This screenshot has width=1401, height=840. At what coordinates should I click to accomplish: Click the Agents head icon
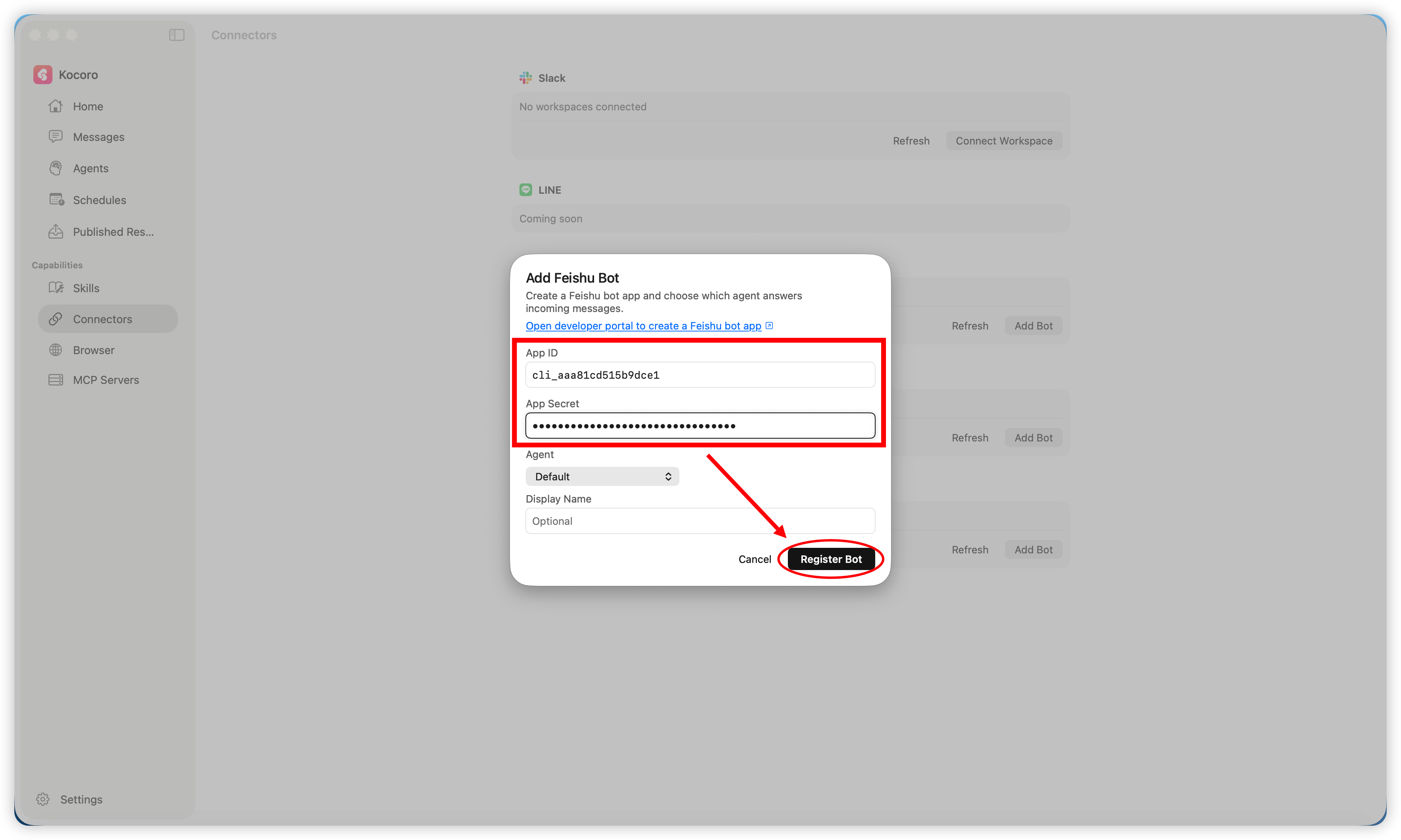tap(56, 168)
